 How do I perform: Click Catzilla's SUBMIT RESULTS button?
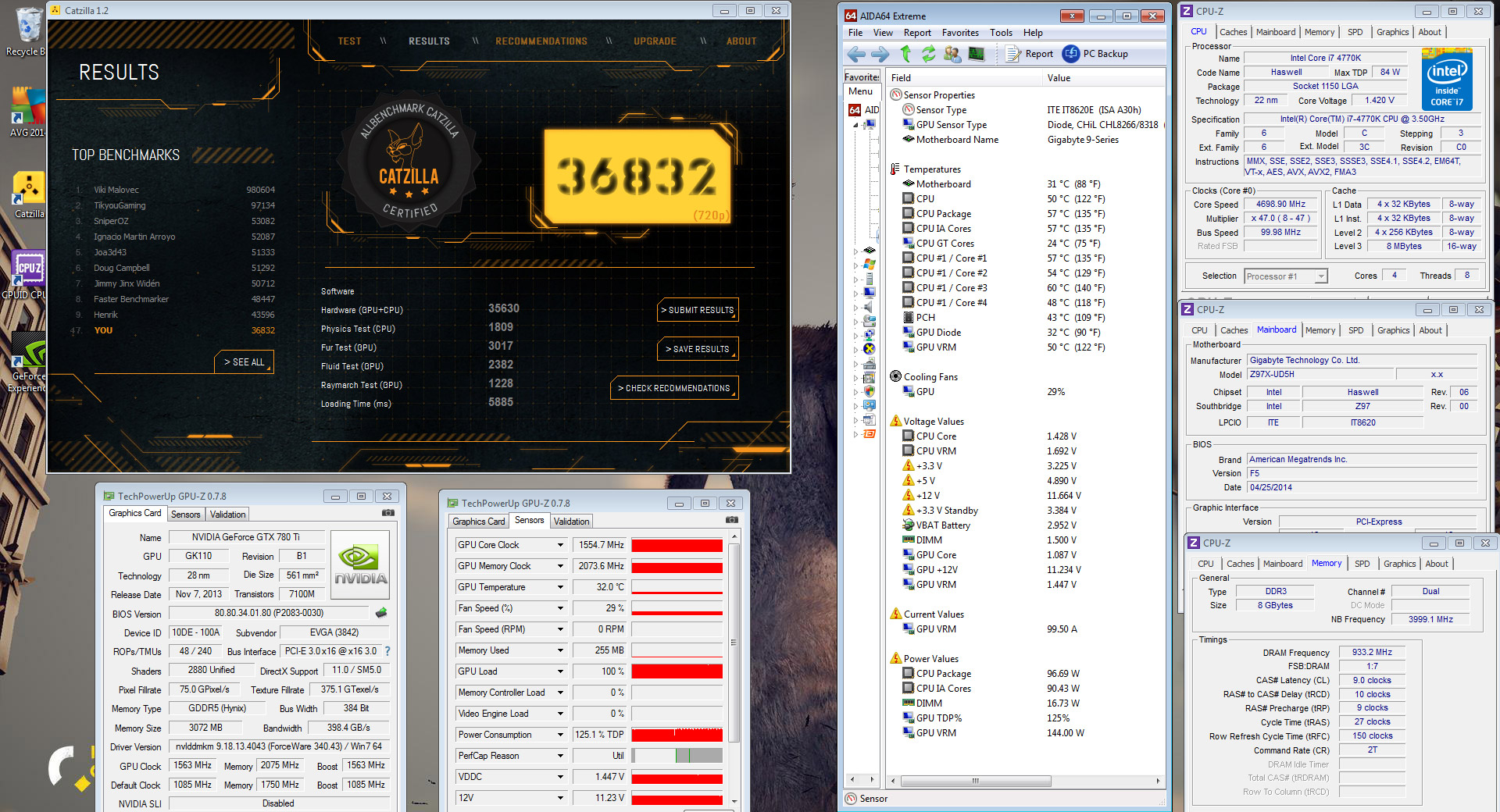(x=698, y=310)
